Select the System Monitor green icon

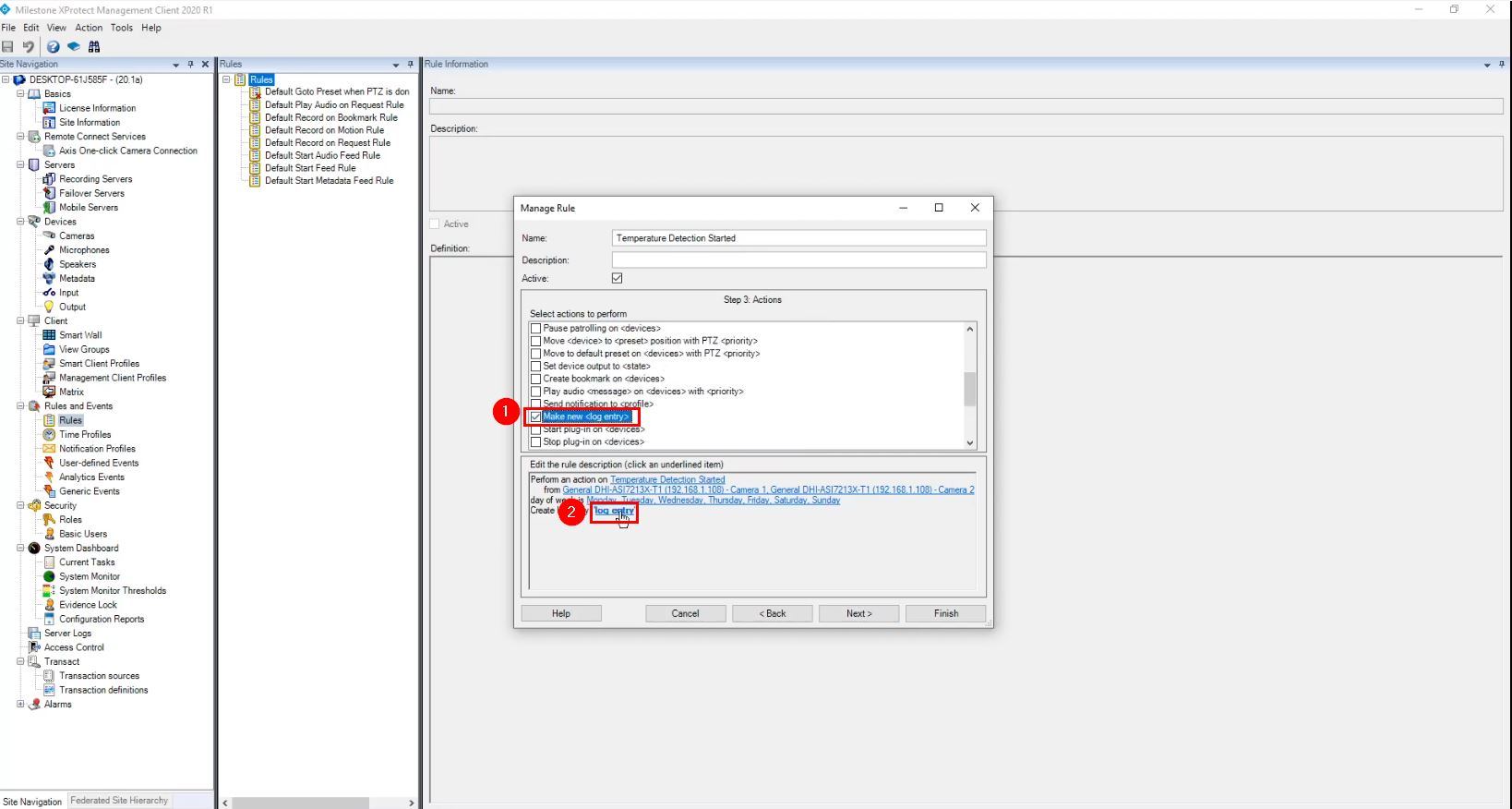(50, 576)
